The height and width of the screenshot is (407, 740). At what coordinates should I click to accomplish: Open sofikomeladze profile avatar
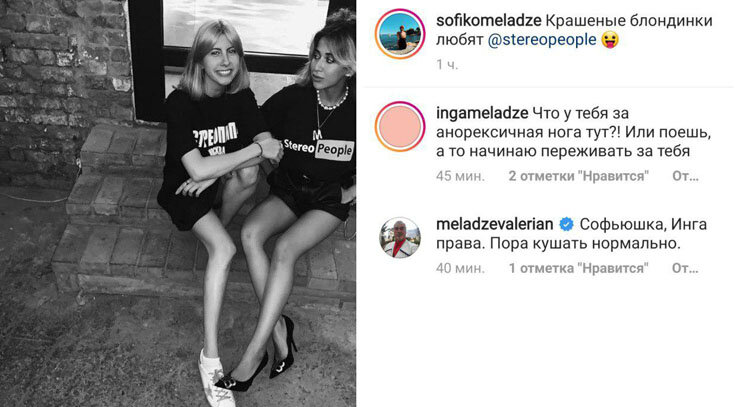400,34
